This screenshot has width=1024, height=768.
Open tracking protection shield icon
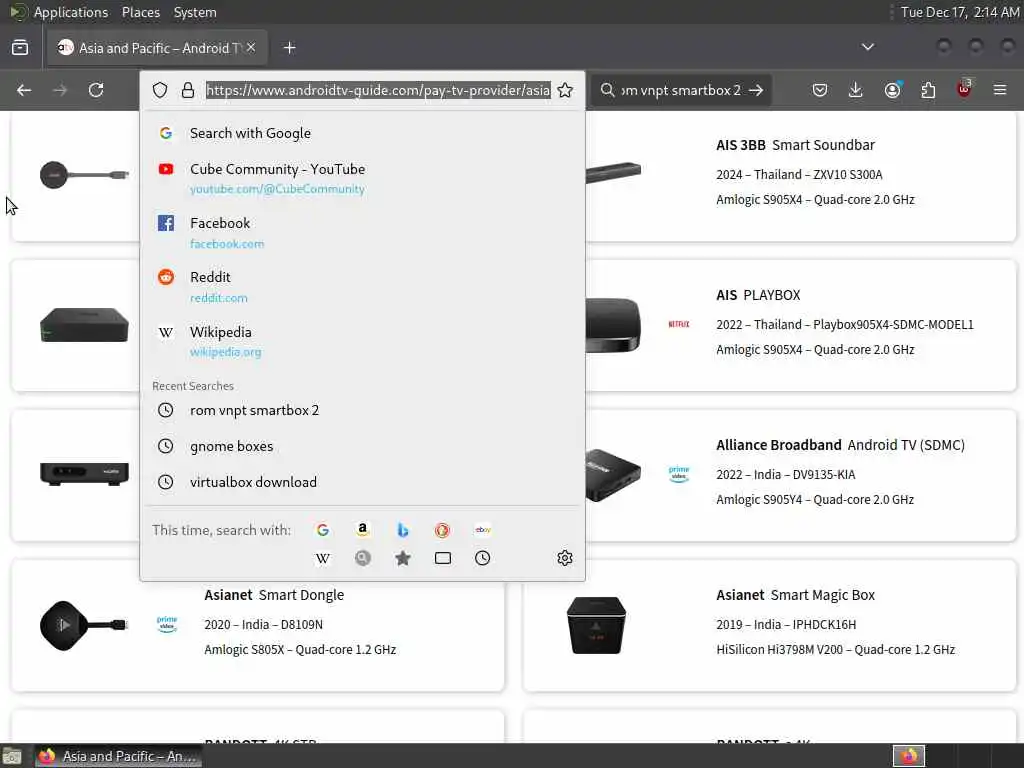160,90
